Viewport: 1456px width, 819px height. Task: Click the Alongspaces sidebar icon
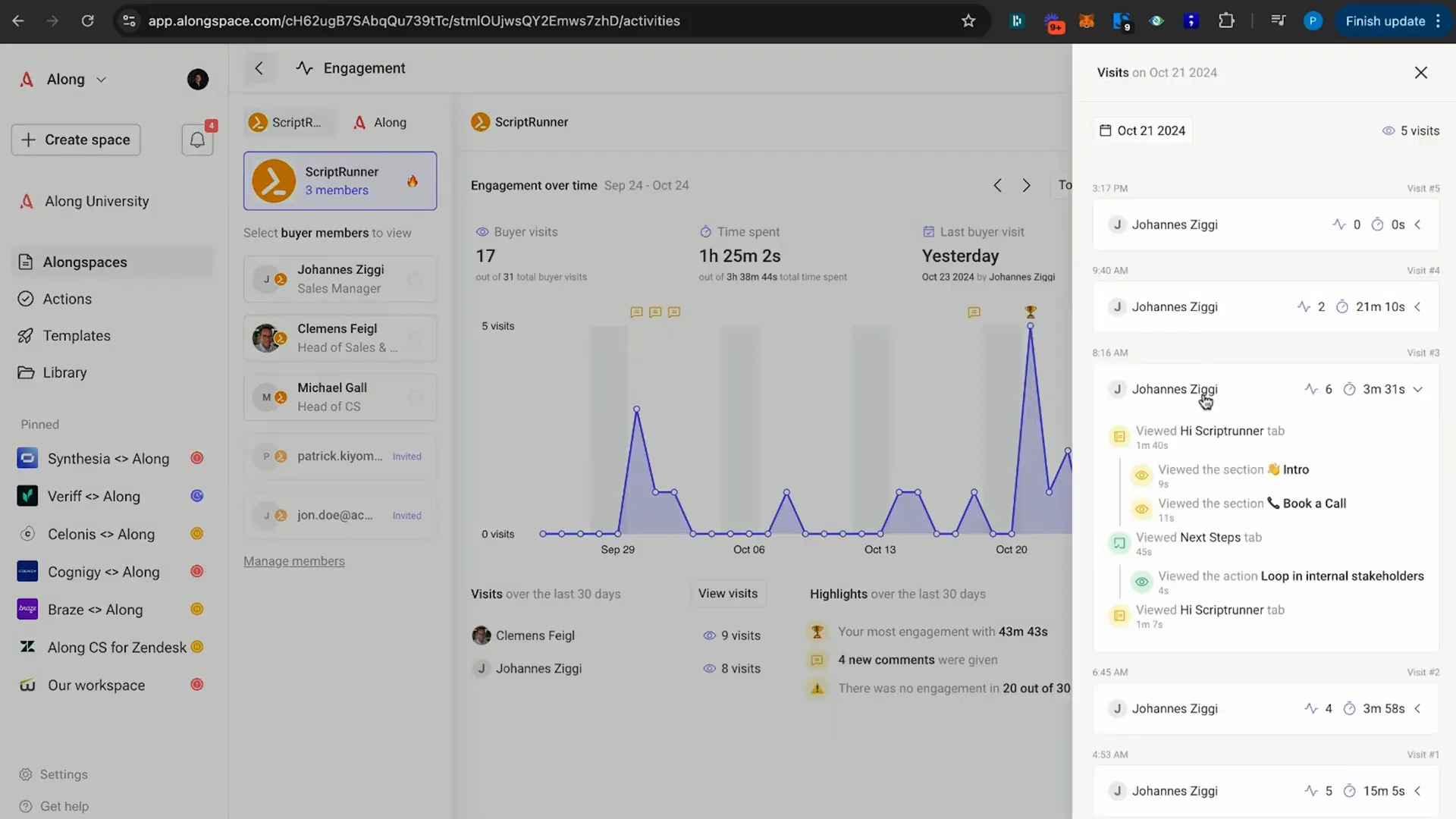[27, 261]
